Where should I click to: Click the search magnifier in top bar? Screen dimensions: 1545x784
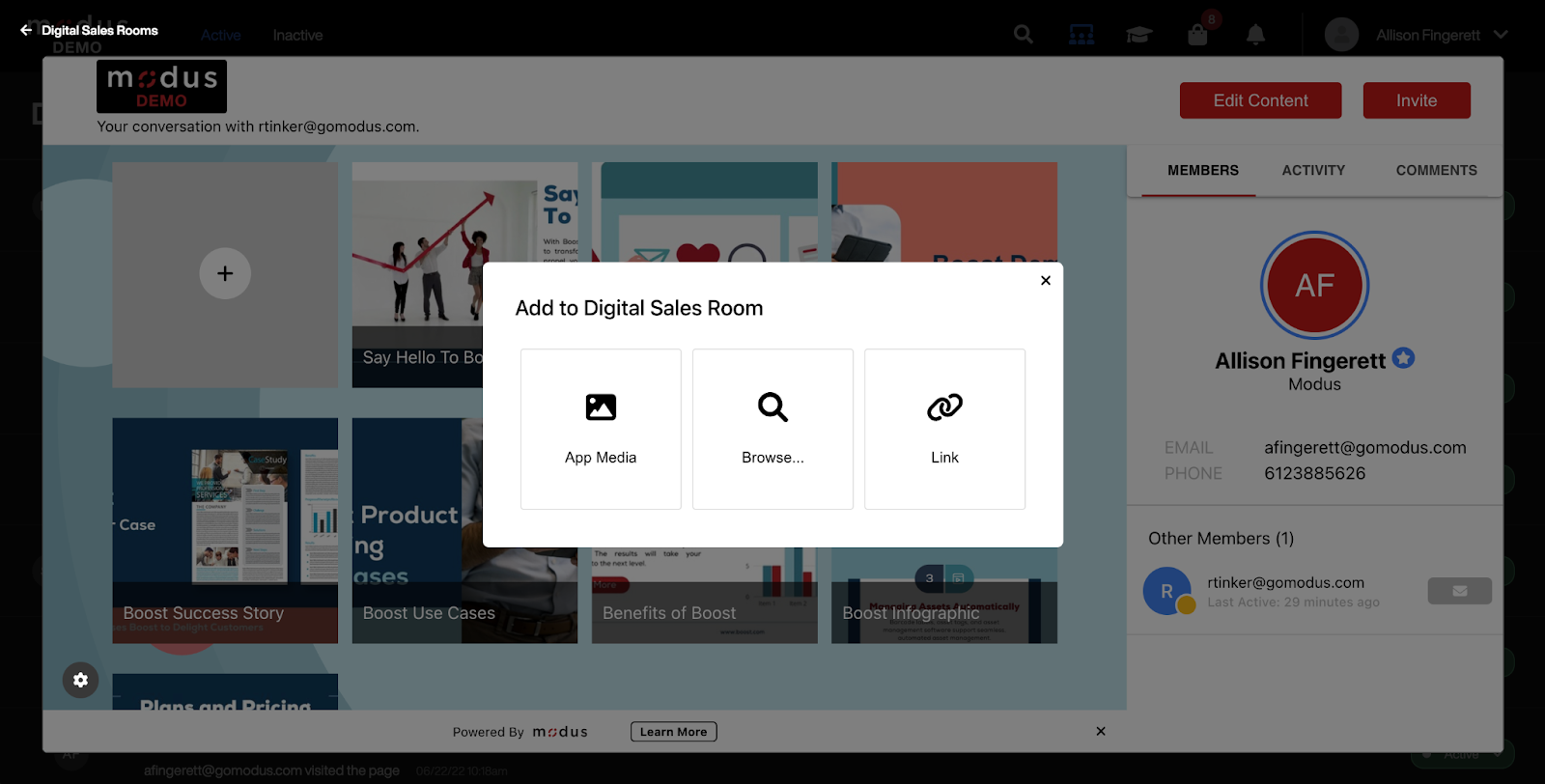pos(1024,36)
